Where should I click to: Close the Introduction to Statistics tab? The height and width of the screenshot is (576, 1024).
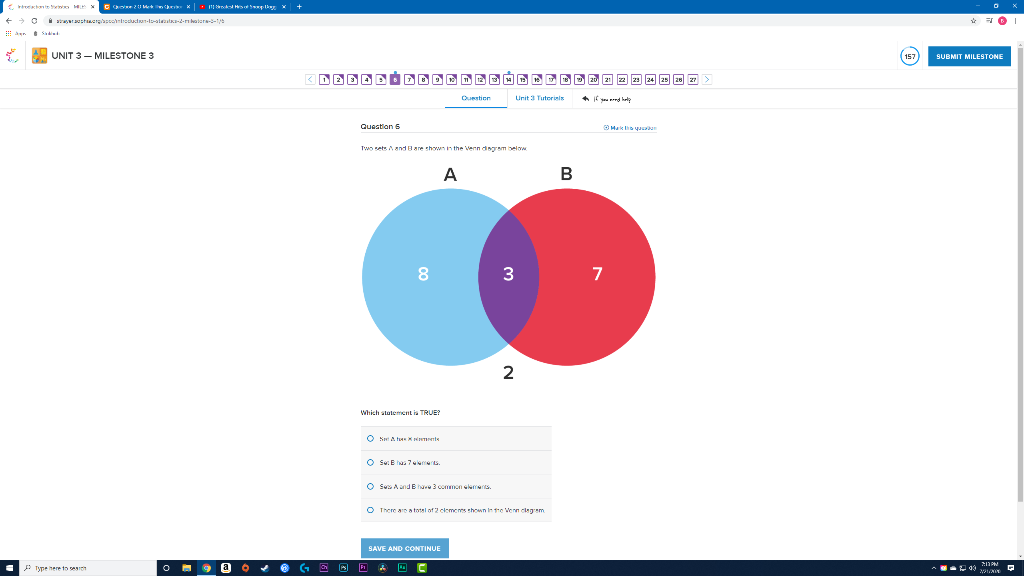pyautogui.click(x=92, y=7)
